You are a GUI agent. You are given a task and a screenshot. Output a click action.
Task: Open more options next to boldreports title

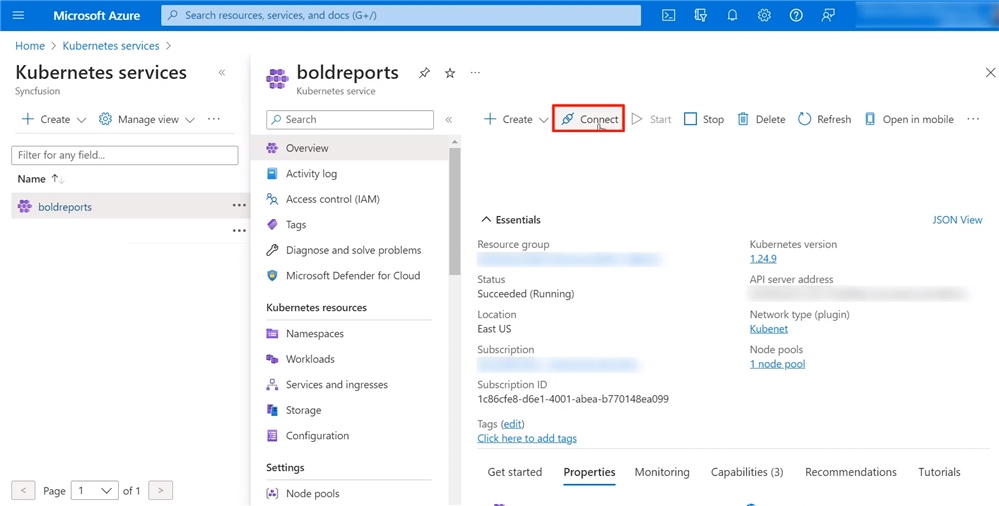(475, 73)
